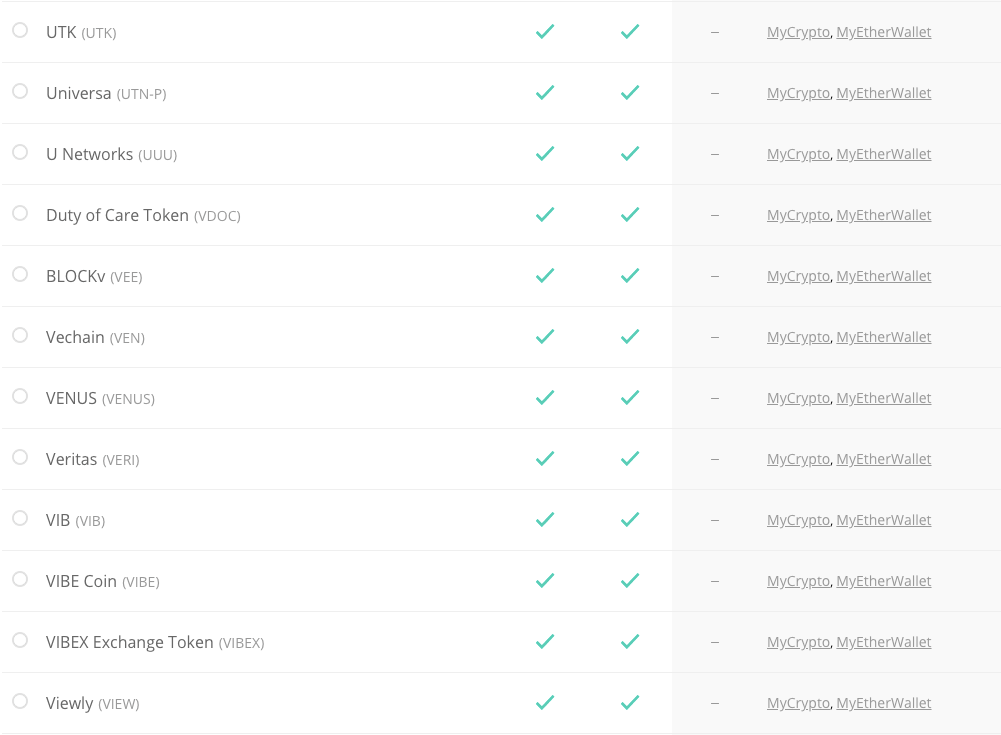Open MyCrypto link in UTK row

coord(798,32)
